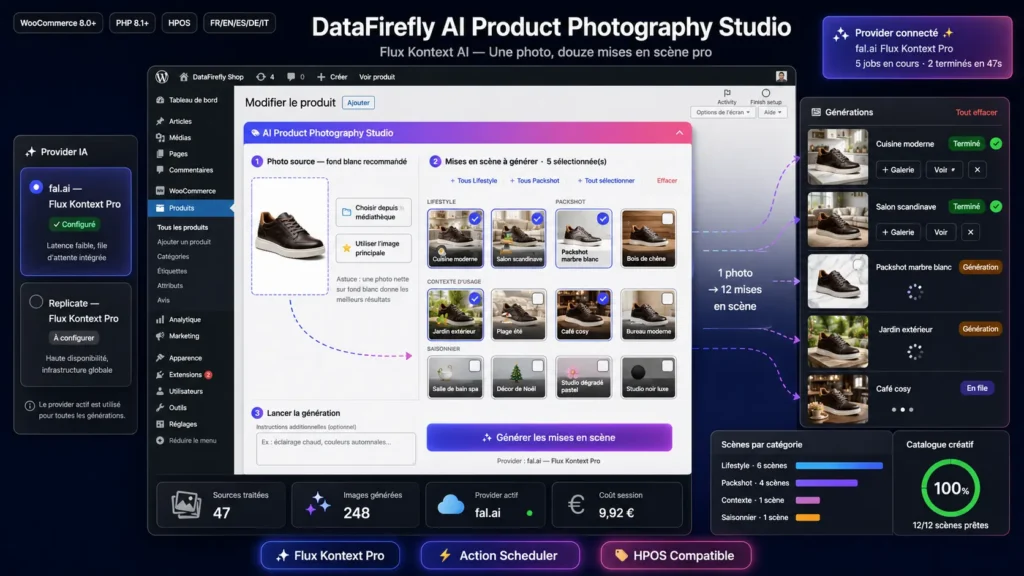
Task: Click the Créer plus icon
Action: [321, 77]
